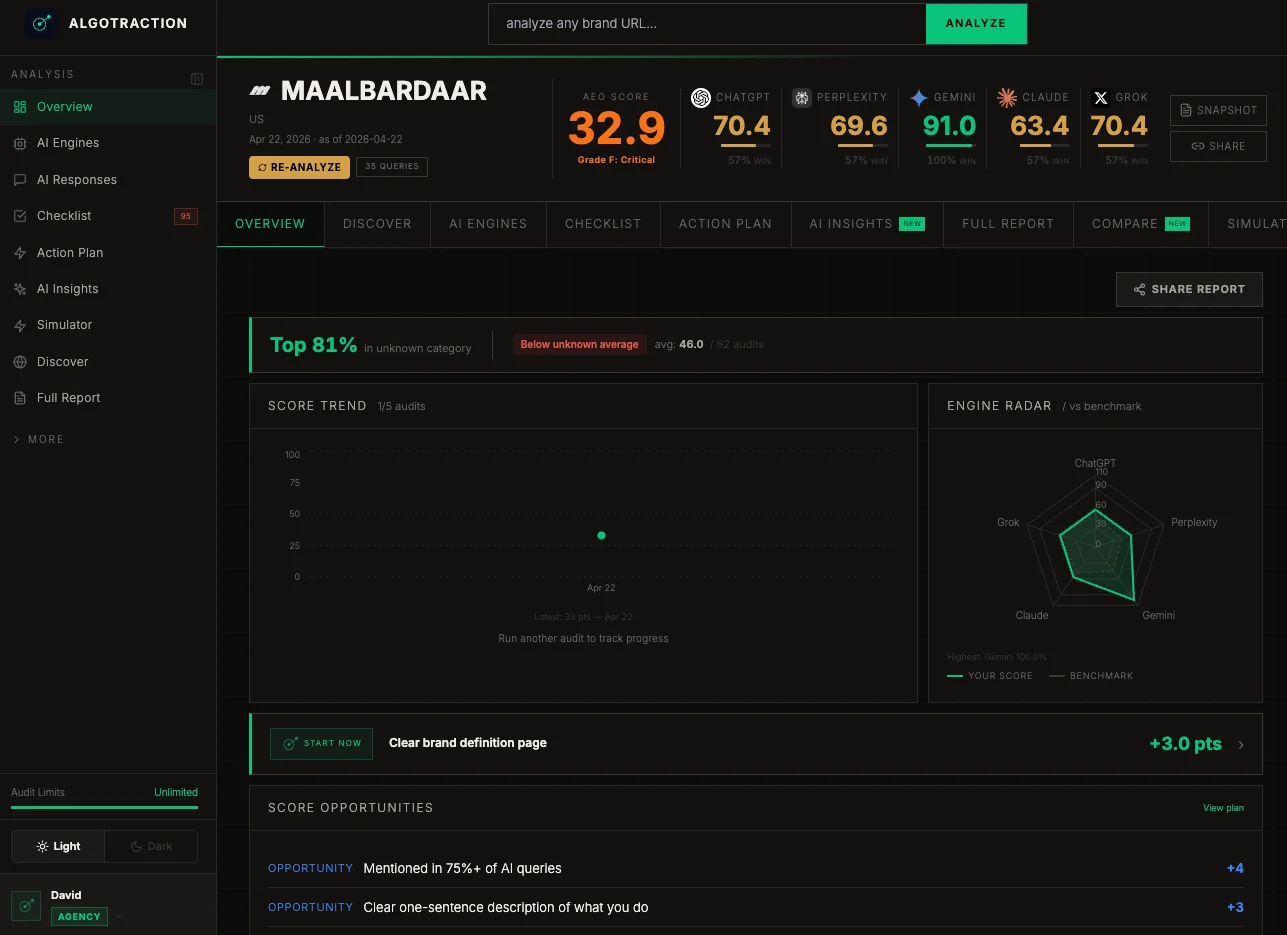Screen dimensions: 1287x935
Task: Click the Run another audit to track progress text
Action: [x=583, y=638]
